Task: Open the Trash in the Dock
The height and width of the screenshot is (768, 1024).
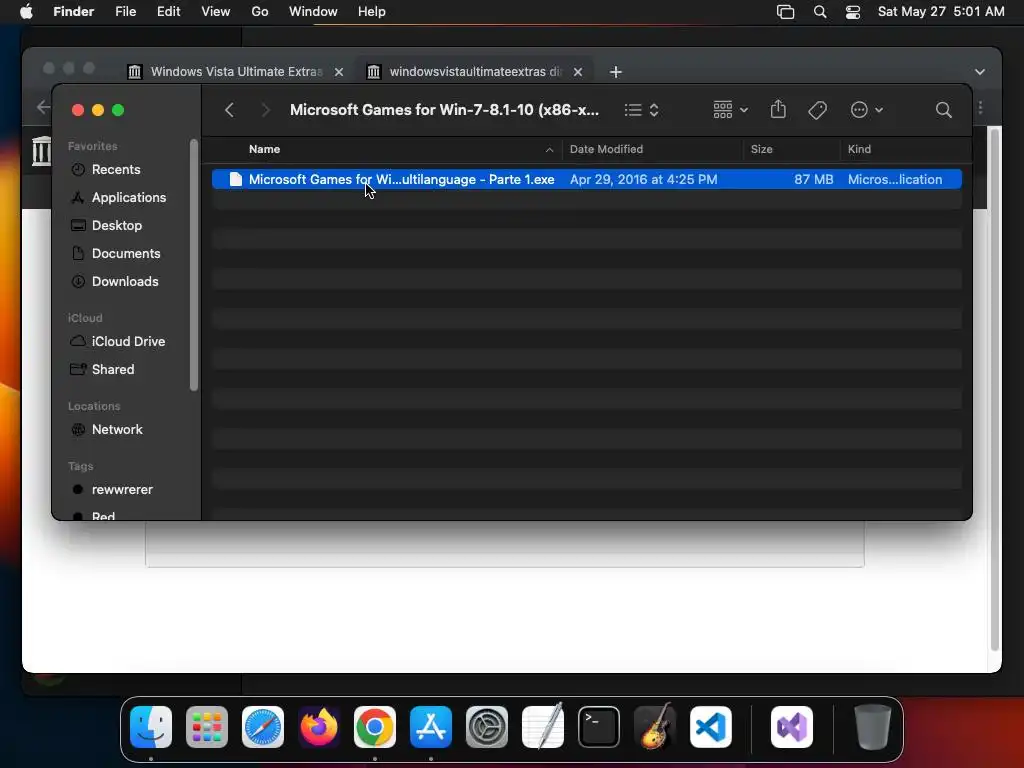Action: coord(873,727)
